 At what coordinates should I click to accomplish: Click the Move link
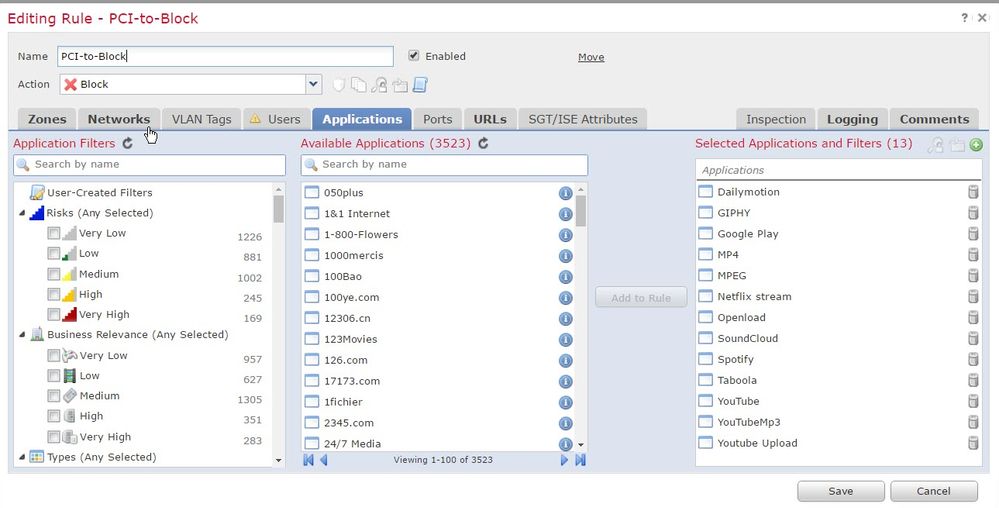pos(591,57)
